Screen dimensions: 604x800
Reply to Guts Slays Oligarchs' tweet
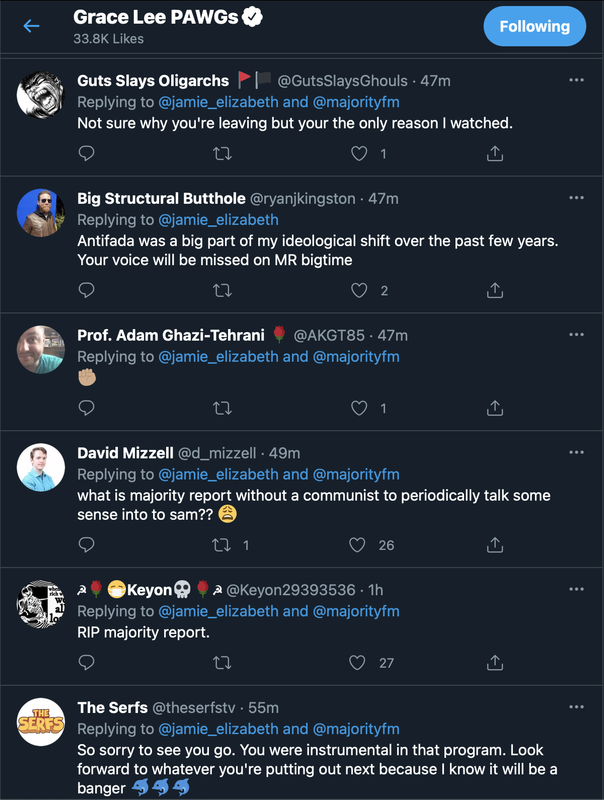(x=87, y=153)
